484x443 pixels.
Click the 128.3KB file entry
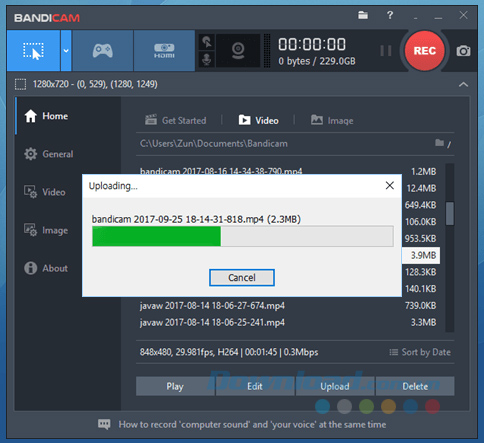[421, 272]
